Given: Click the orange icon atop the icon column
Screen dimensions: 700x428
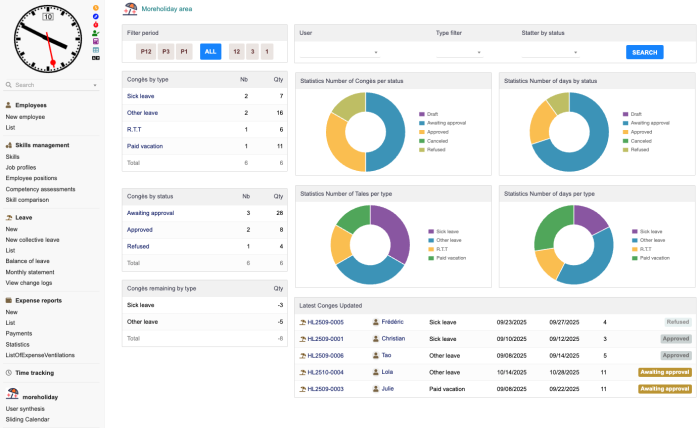Looking at the screenshot, I should point(95,8).
